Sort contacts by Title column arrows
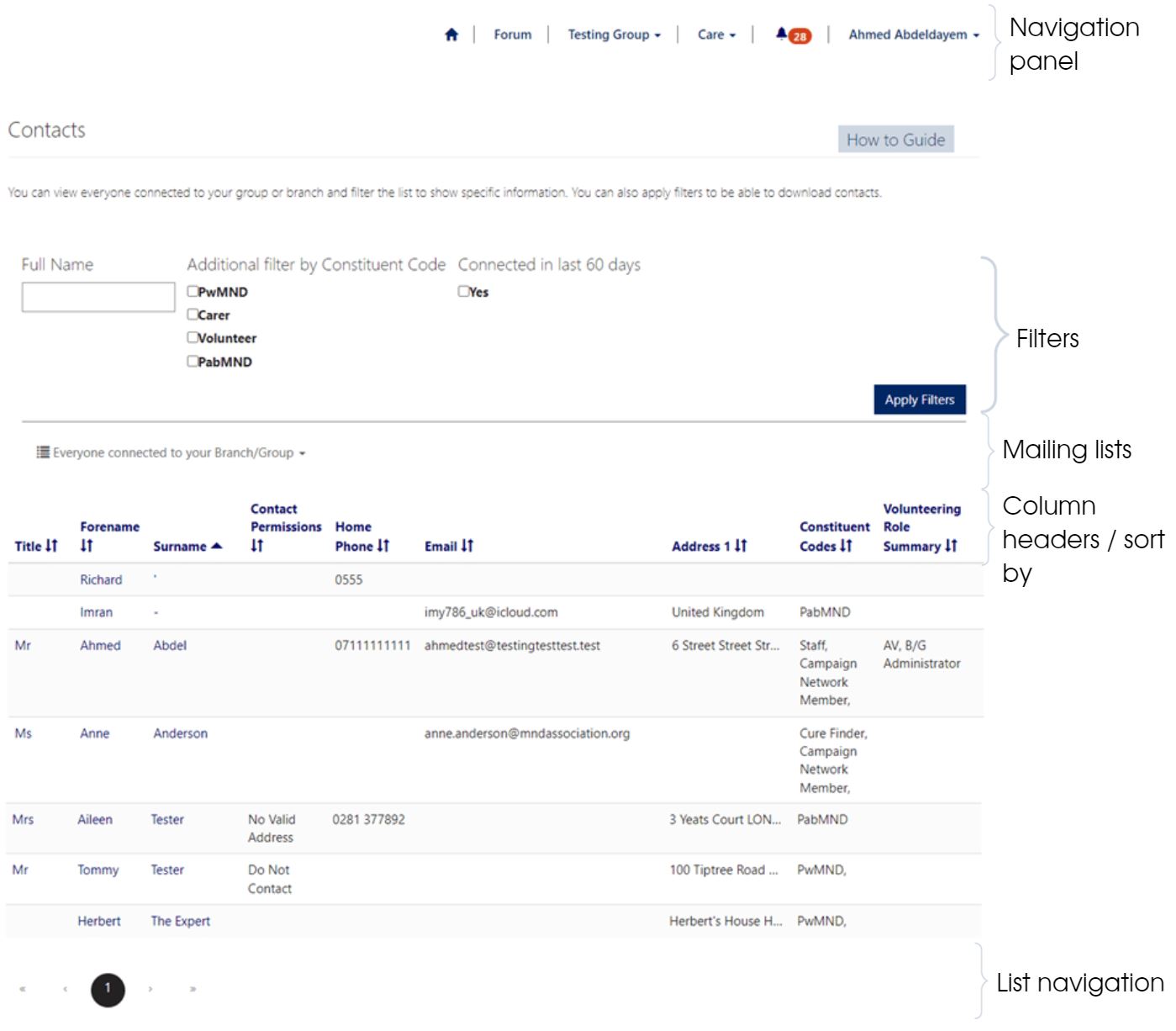Viewport: 1176px width, 1031px height. pyautogui.click(x=51, y=546)
